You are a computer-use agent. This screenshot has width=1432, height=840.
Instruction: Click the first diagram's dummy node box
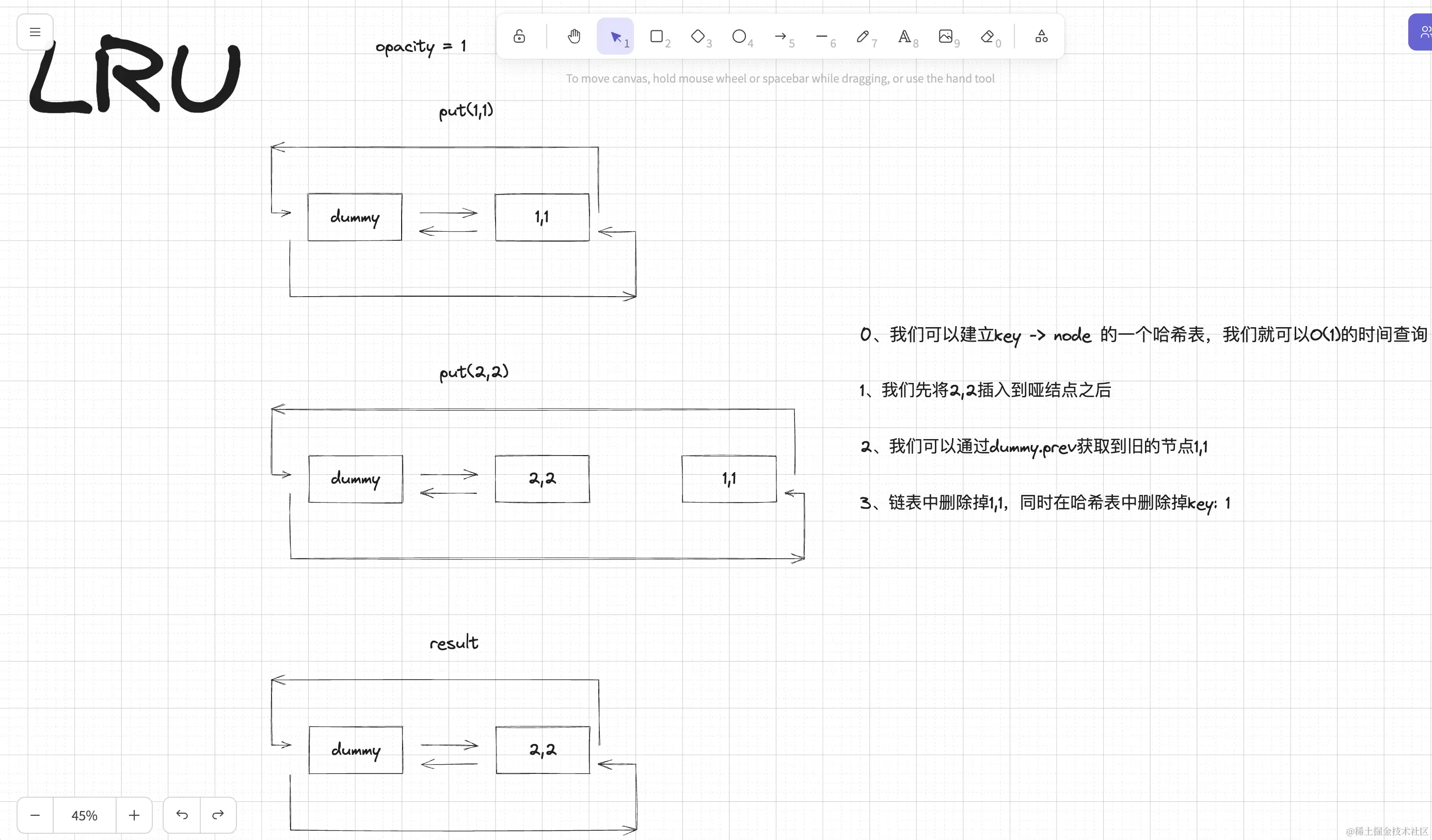355,217
